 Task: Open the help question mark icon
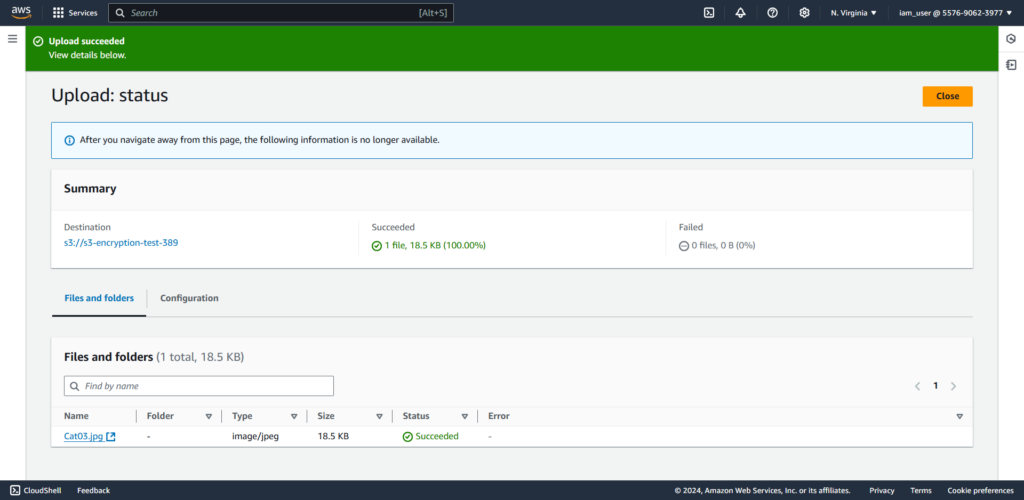click(x=772, y=13)
